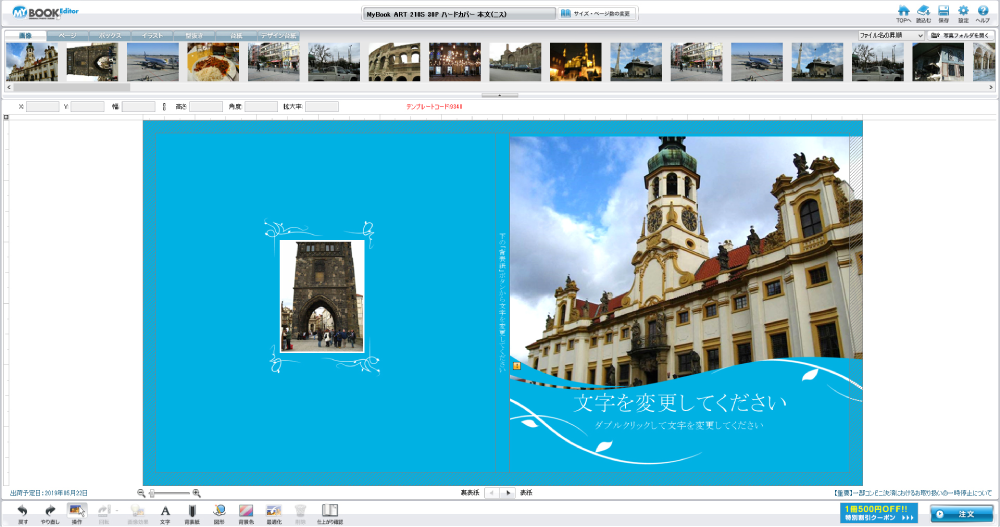Select the Colosseum photo thumbnail
Image resolution: width=1000 pixels, height=527 pixels.
pyautogui.click(x=394, y=62)
